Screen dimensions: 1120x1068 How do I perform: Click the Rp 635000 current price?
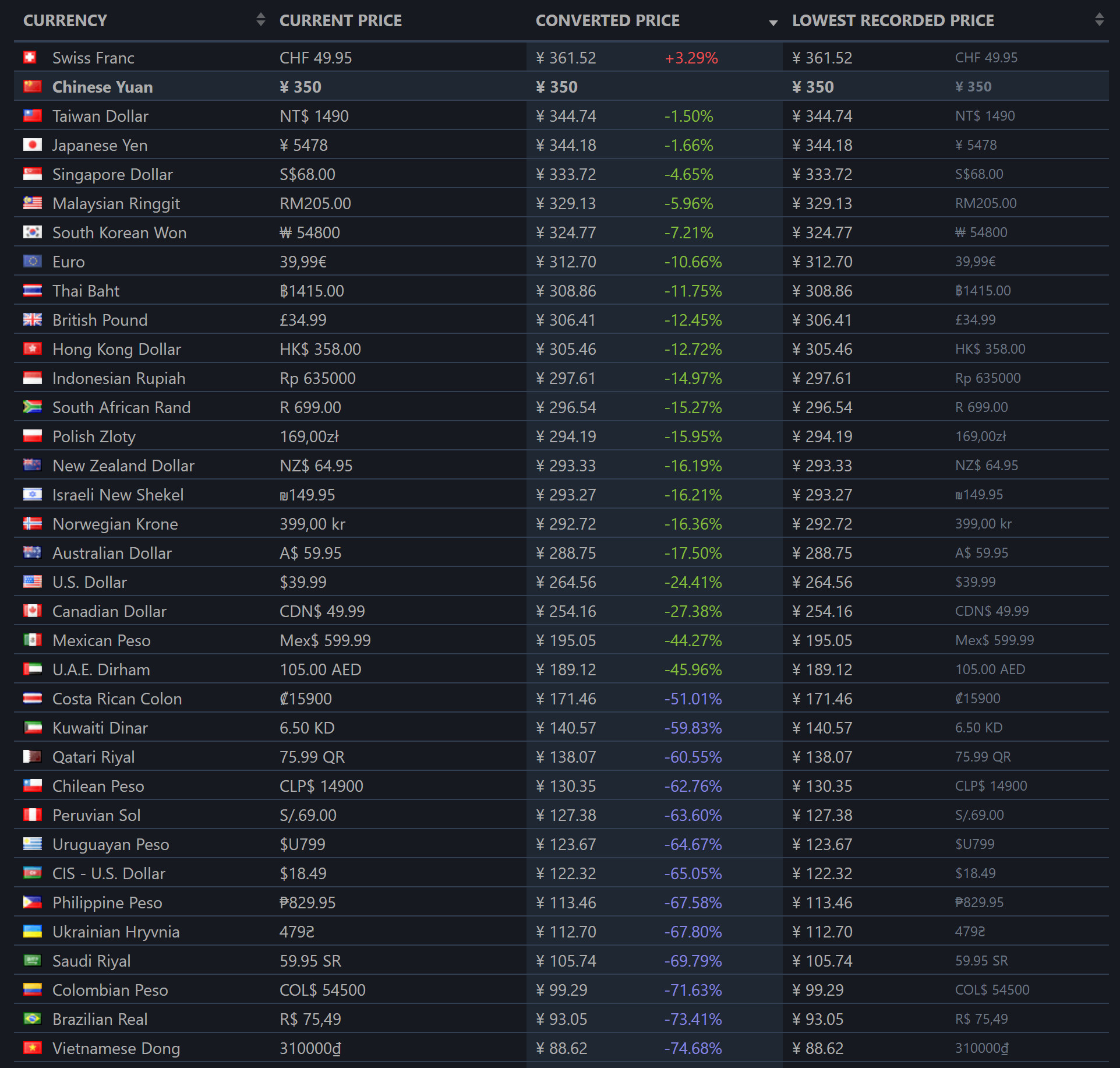pyautogui.click(x=317, y=378)
